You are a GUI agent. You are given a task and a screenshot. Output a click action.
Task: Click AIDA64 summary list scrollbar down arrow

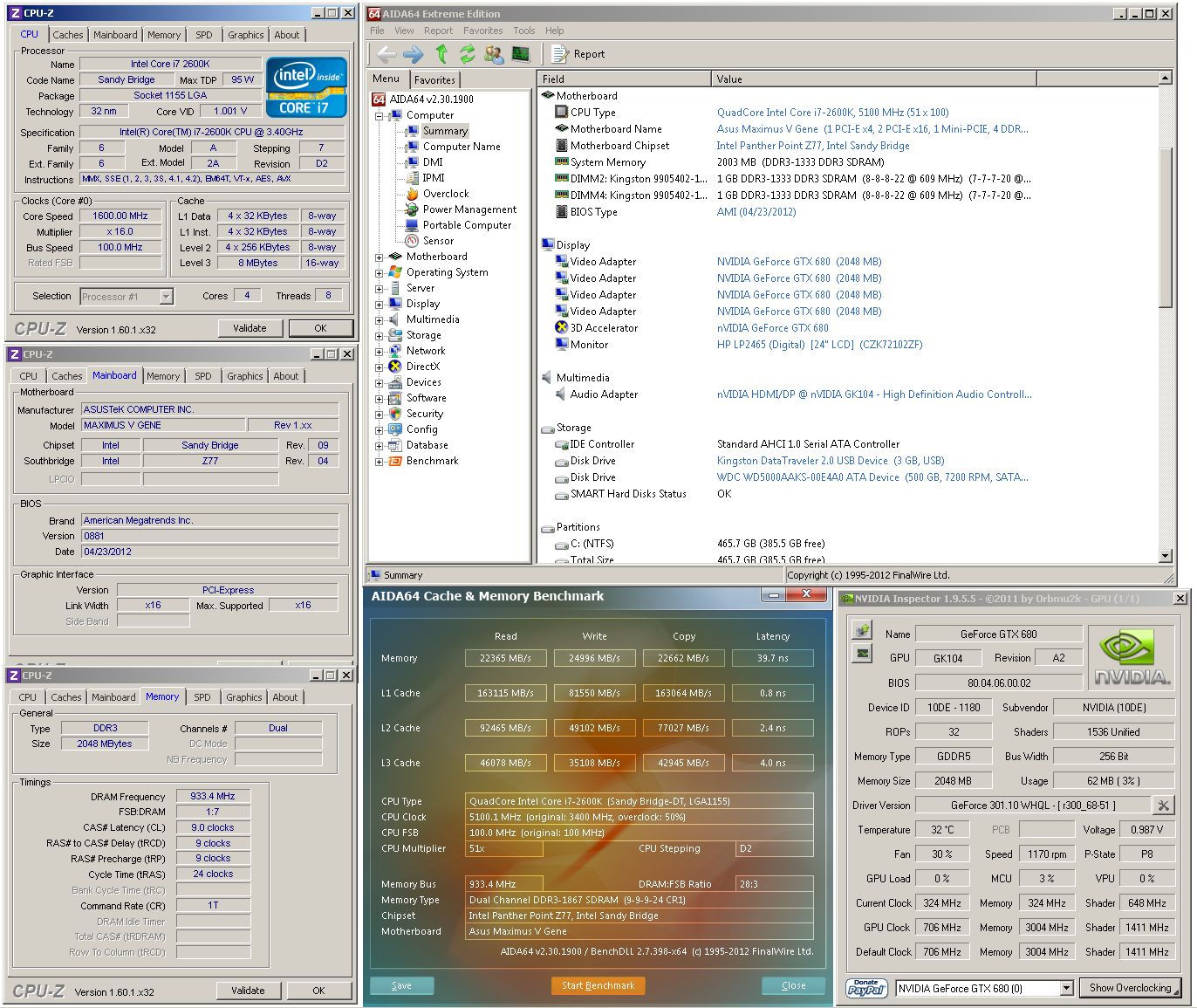tap(1166, 556)
